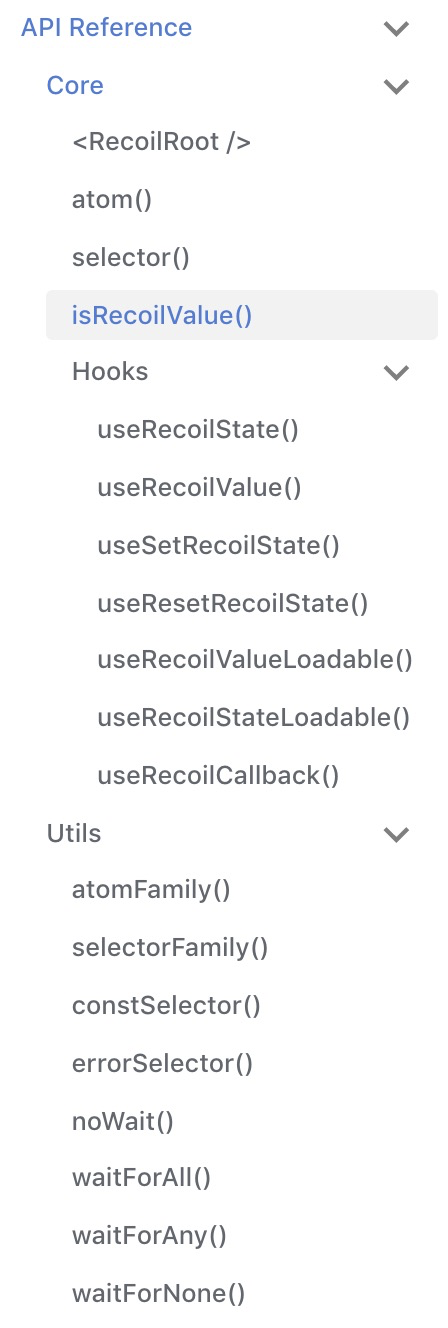Collapse API Reference section chevron
This screenshot has width=448, height=1328.
pos(397,29)
